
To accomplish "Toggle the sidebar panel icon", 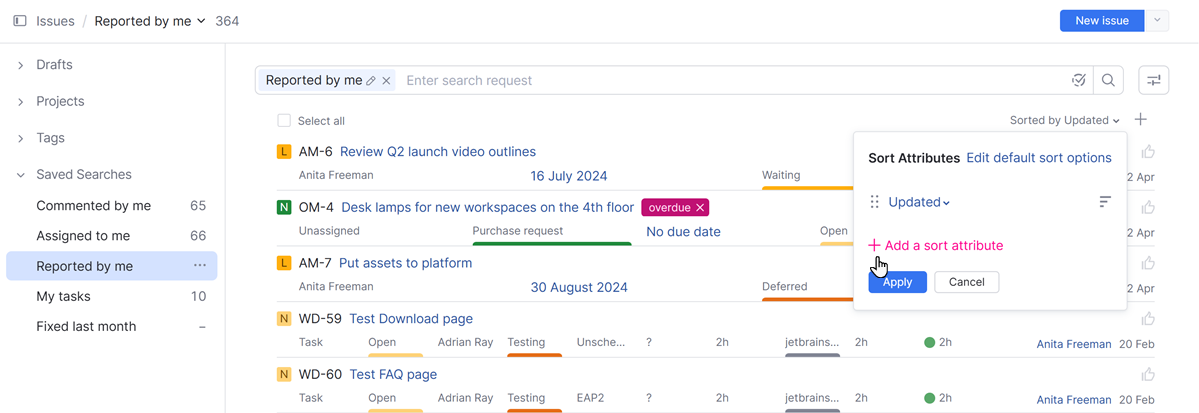I will pos(19,21).
